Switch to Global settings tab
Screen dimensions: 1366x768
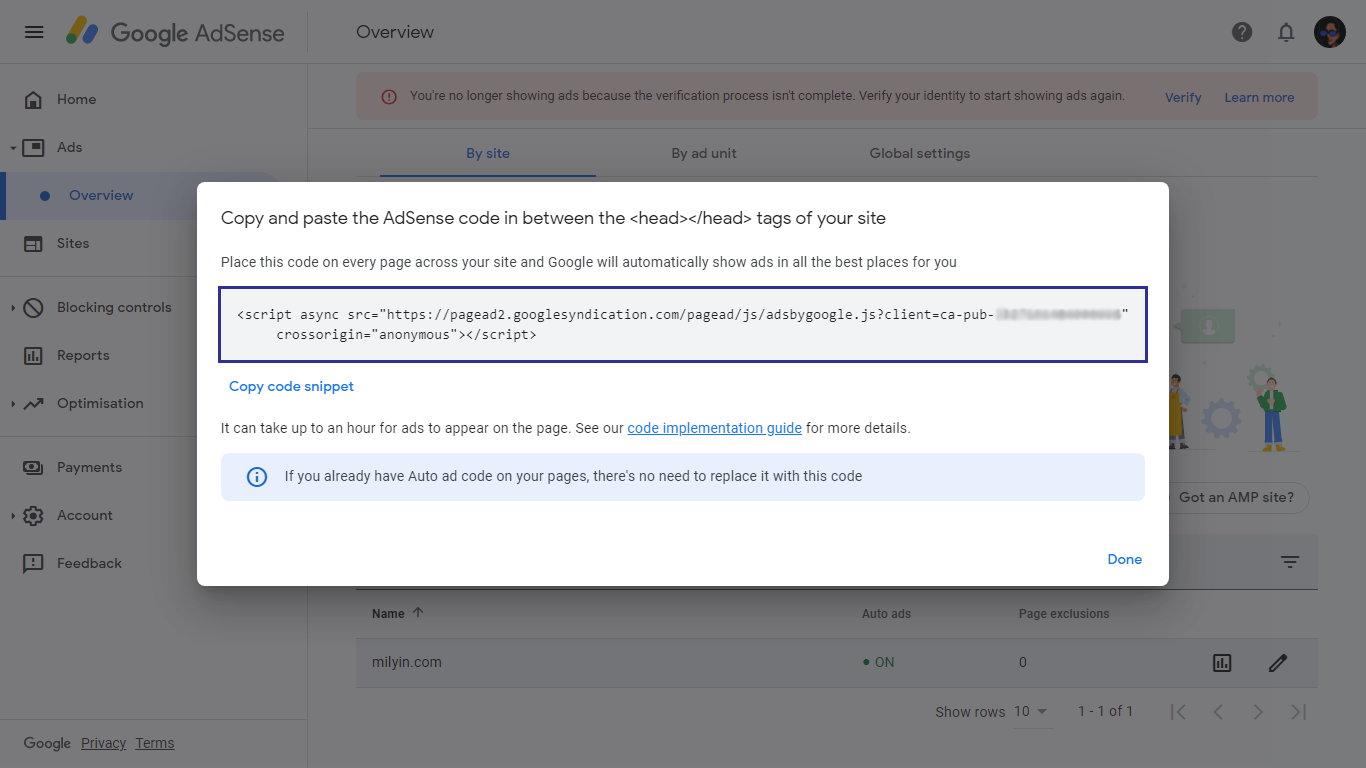pyautogui.click(x=920, y=153)
